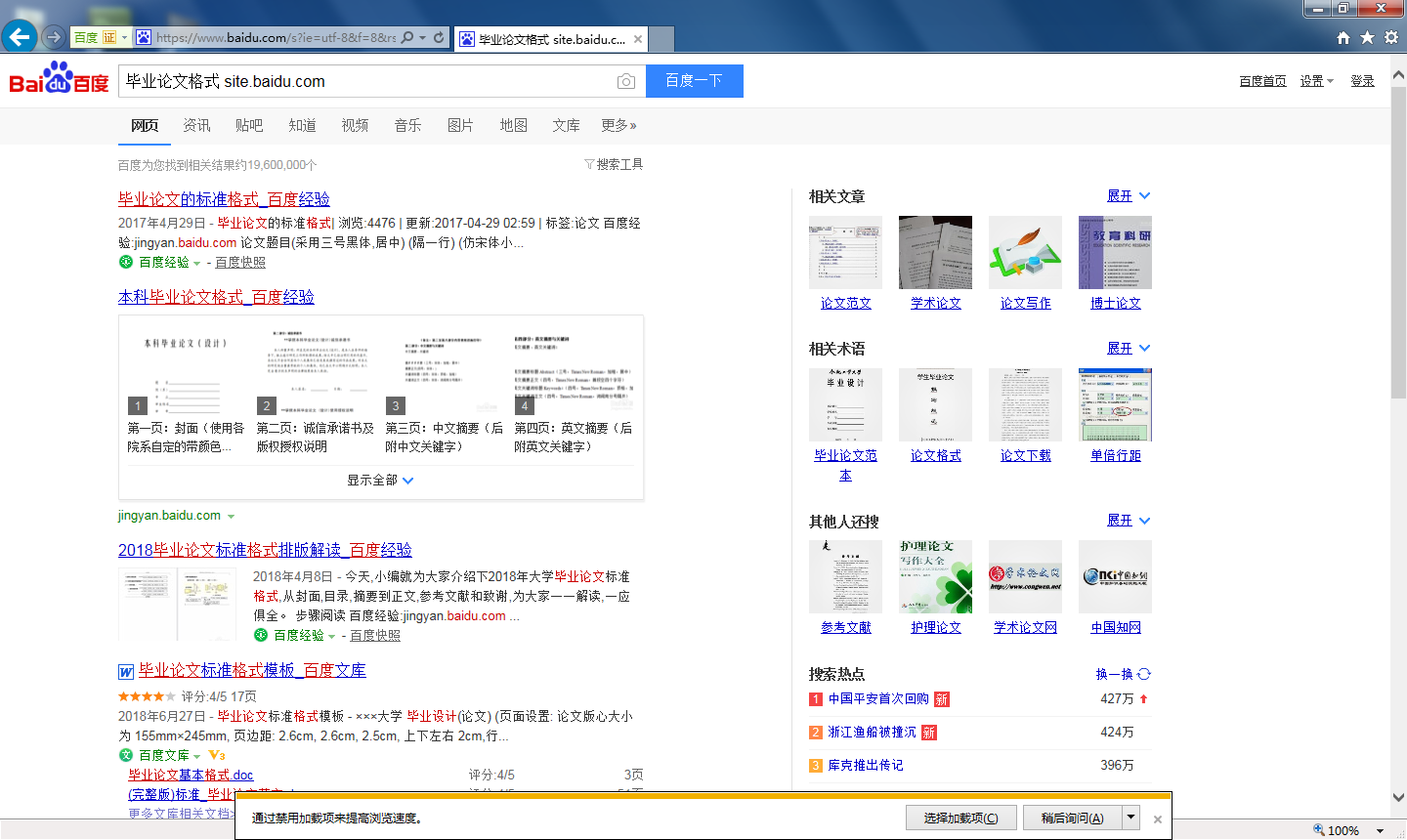Click hot search 库克推出传记

click(x=866, y=766)
